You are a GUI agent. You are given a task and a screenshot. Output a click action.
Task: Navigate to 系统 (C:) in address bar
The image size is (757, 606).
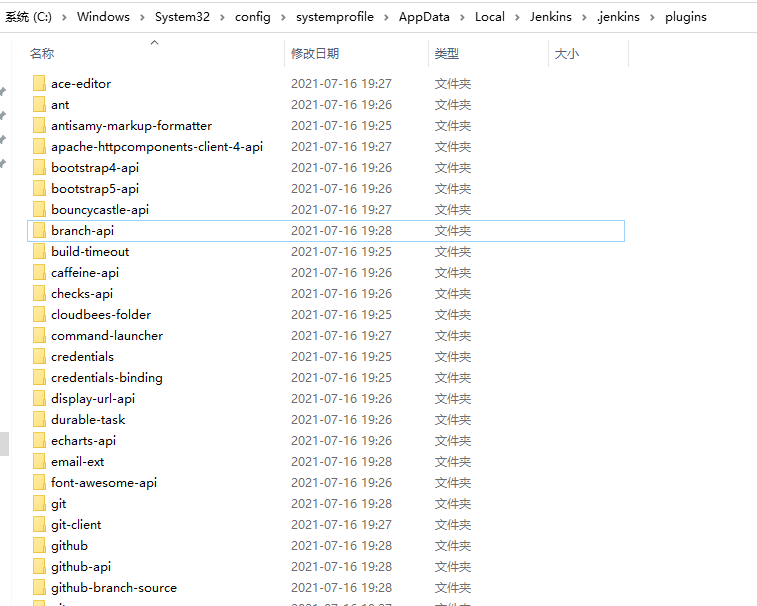[x=28, y=17]
